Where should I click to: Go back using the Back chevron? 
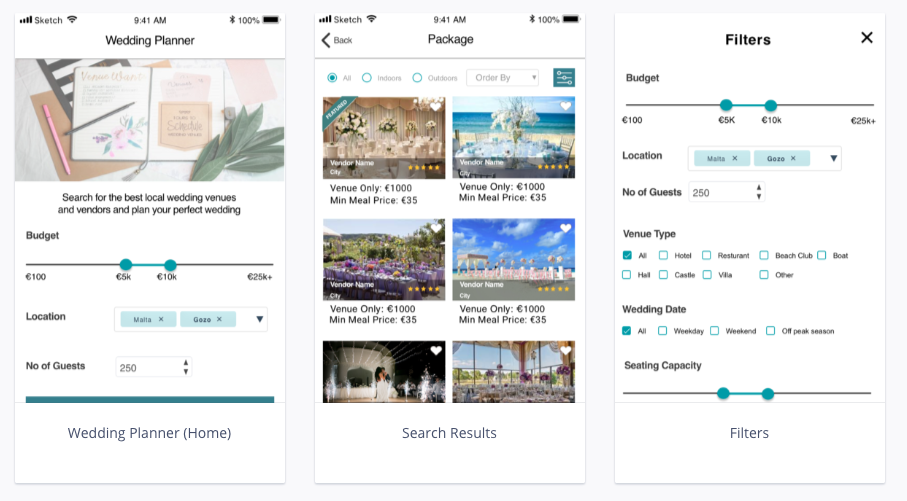tap(326, 40)
